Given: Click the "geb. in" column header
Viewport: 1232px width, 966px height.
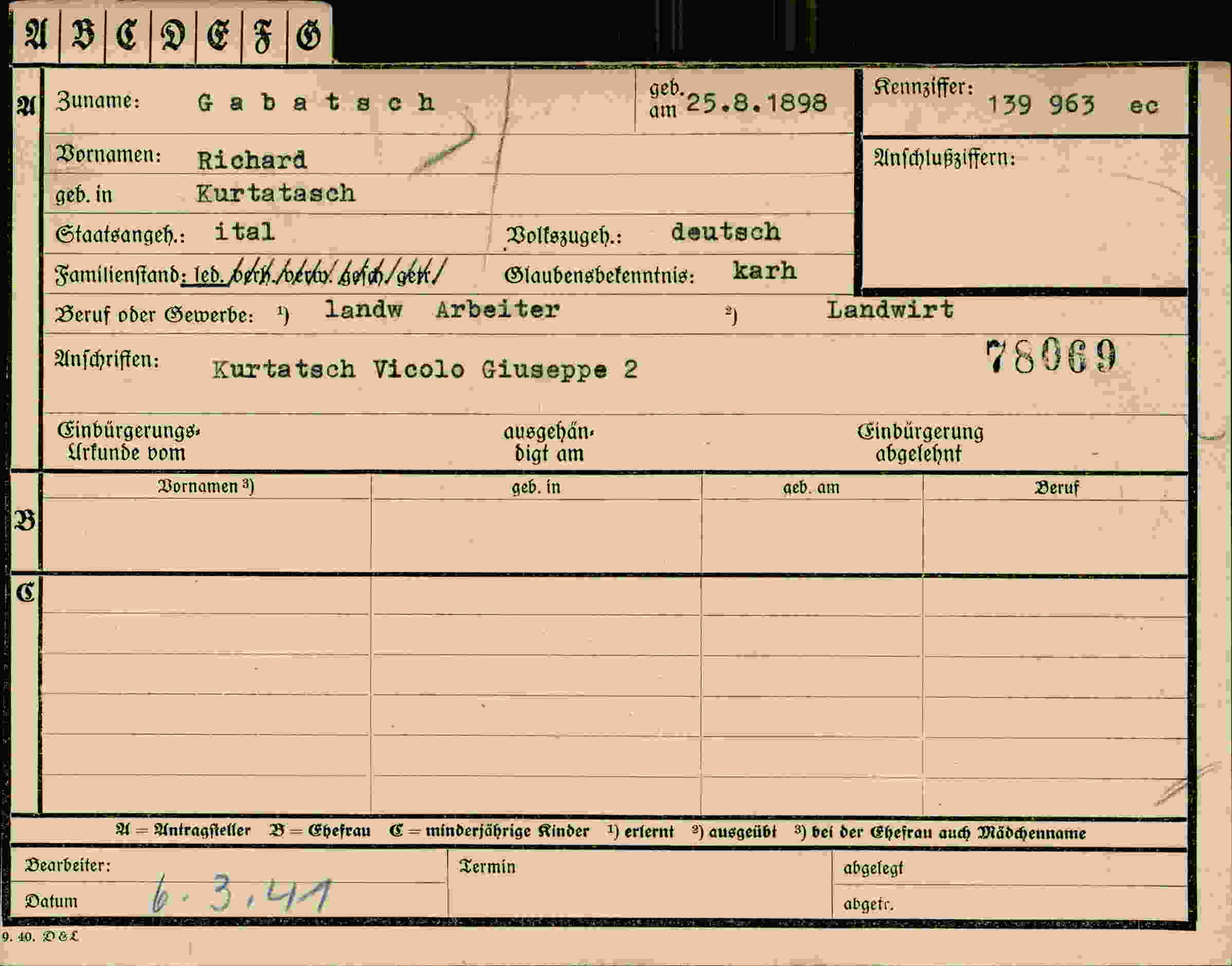Looking at the screenshot, I should coord(536,487).
